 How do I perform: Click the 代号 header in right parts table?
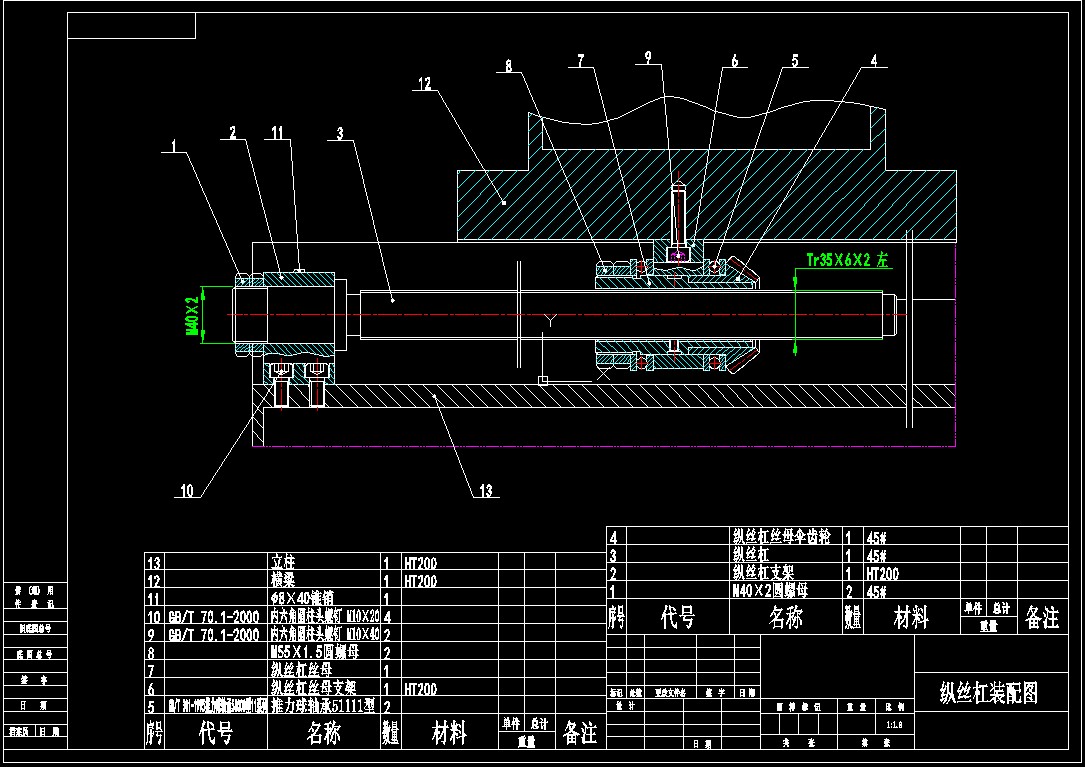(678, 617)
